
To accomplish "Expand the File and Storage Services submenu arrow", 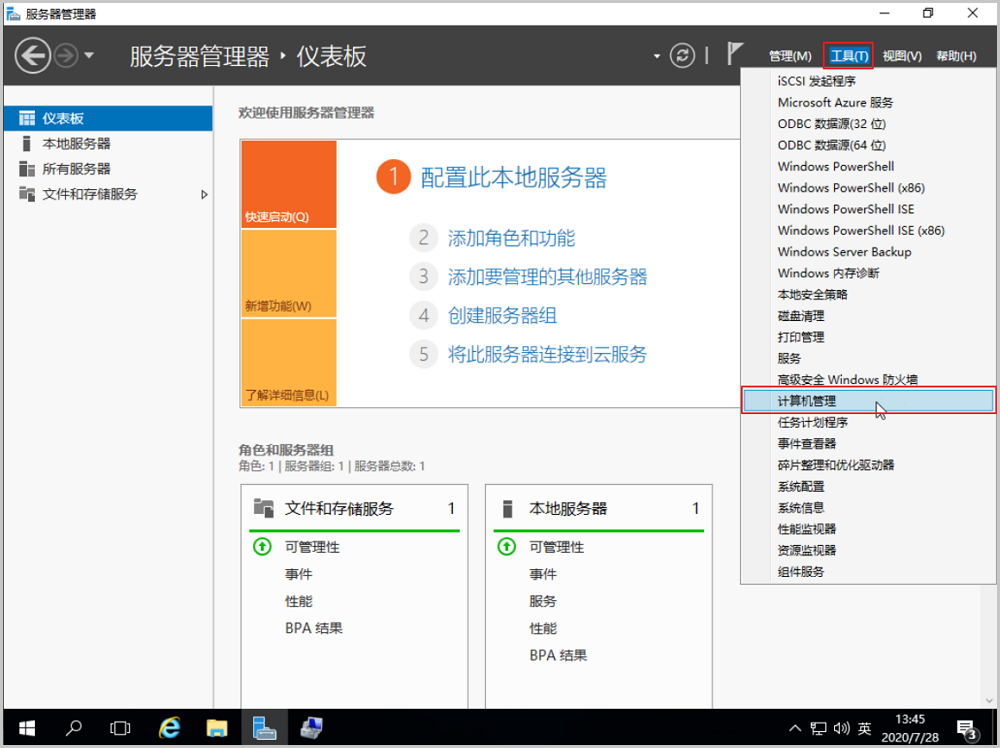I will [x=205, y=194].
